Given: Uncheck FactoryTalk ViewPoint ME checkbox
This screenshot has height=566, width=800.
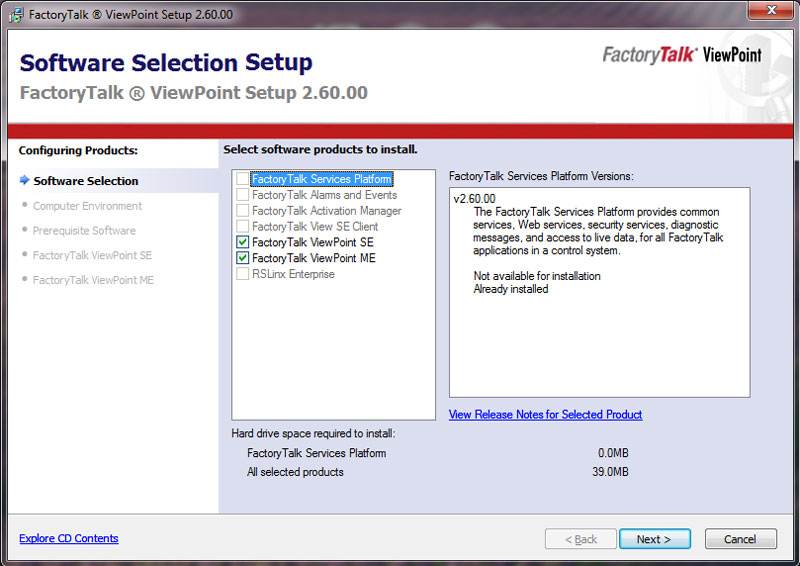Looking at the screenshot, I should pos(242,258).
